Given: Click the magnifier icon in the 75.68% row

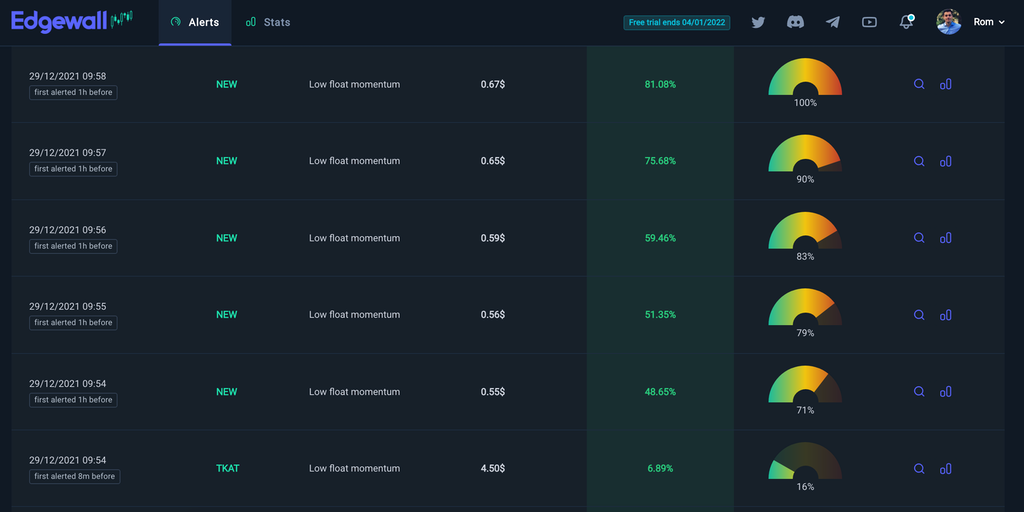Looking at the screenshot, I should (919, 161).
